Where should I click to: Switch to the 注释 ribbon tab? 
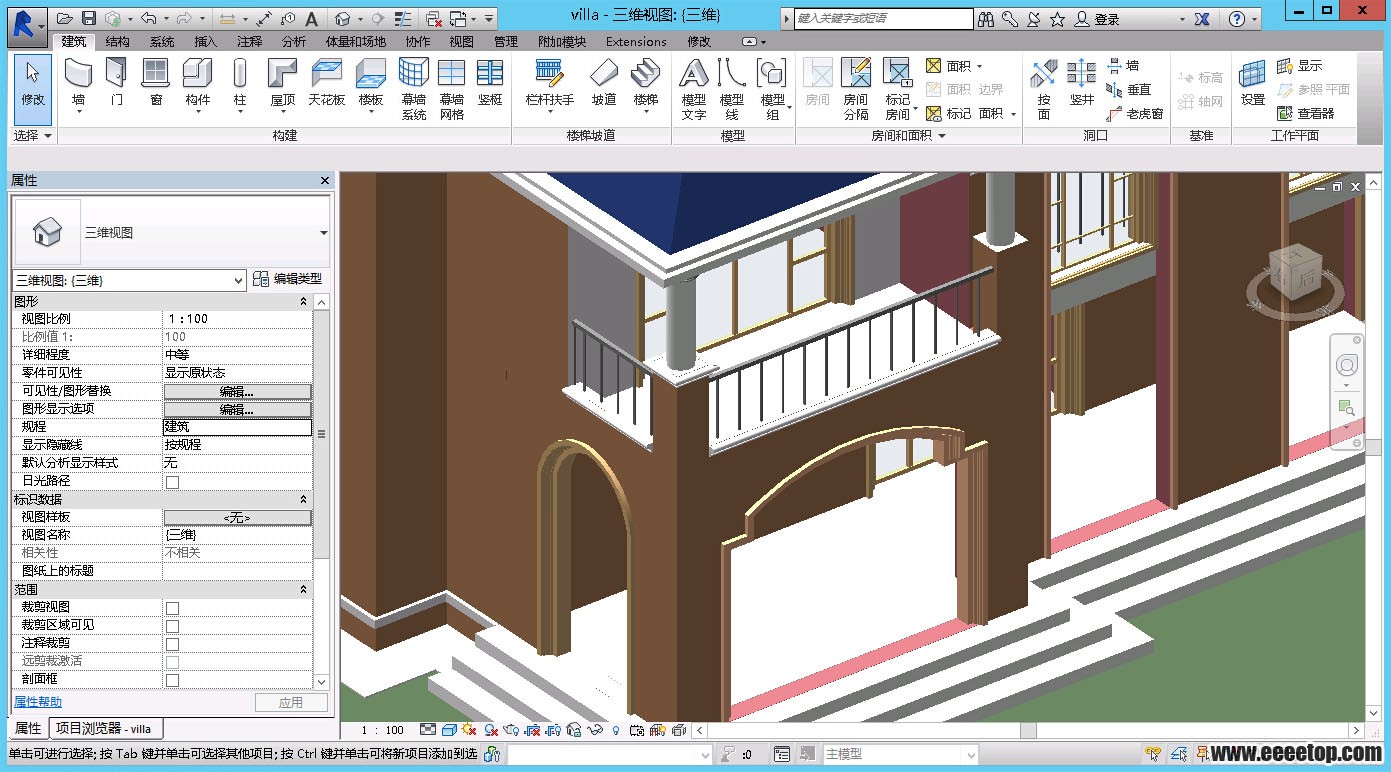coord(249,42)
